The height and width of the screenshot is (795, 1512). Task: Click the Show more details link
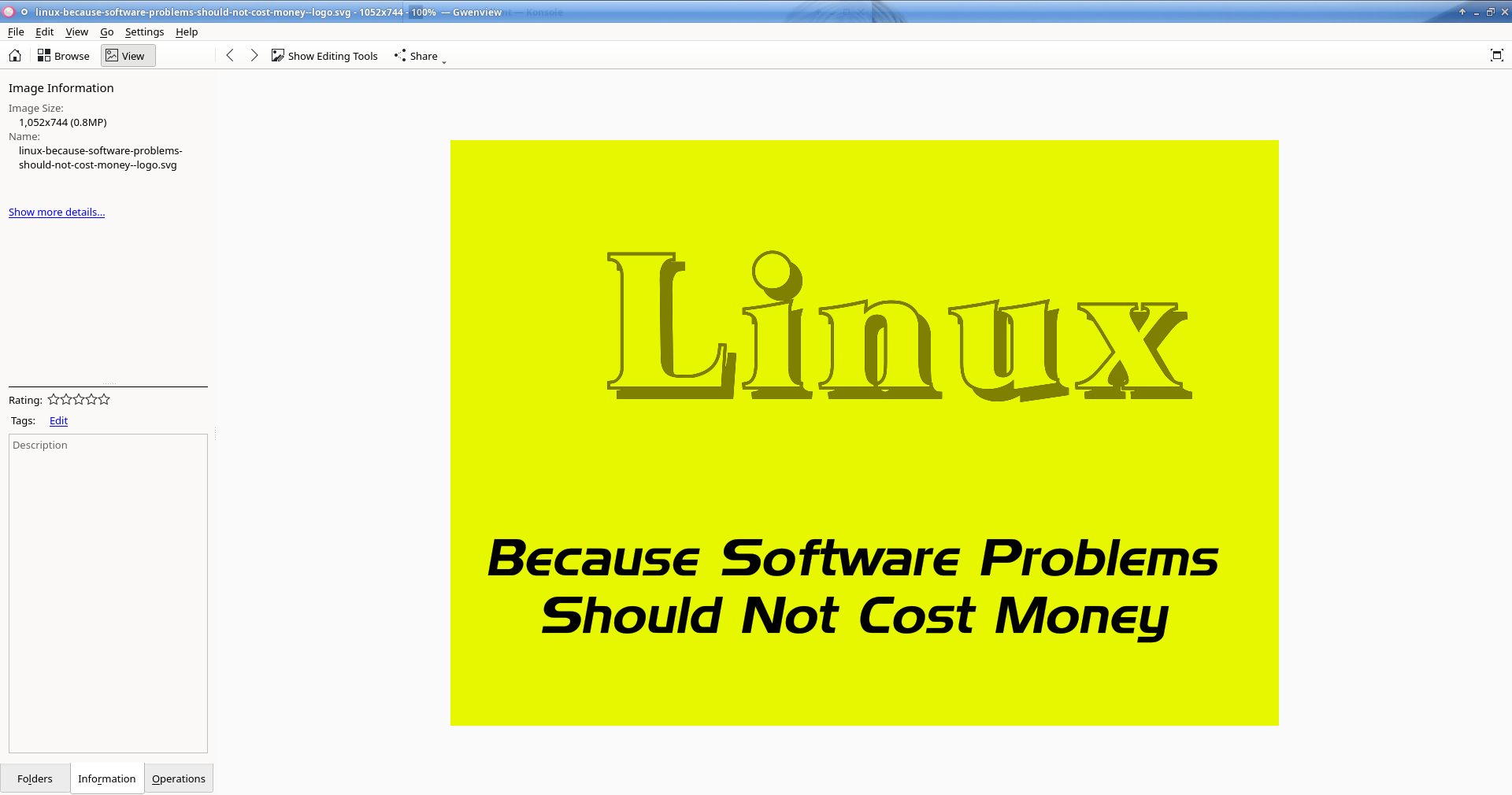tap(57, 213)
